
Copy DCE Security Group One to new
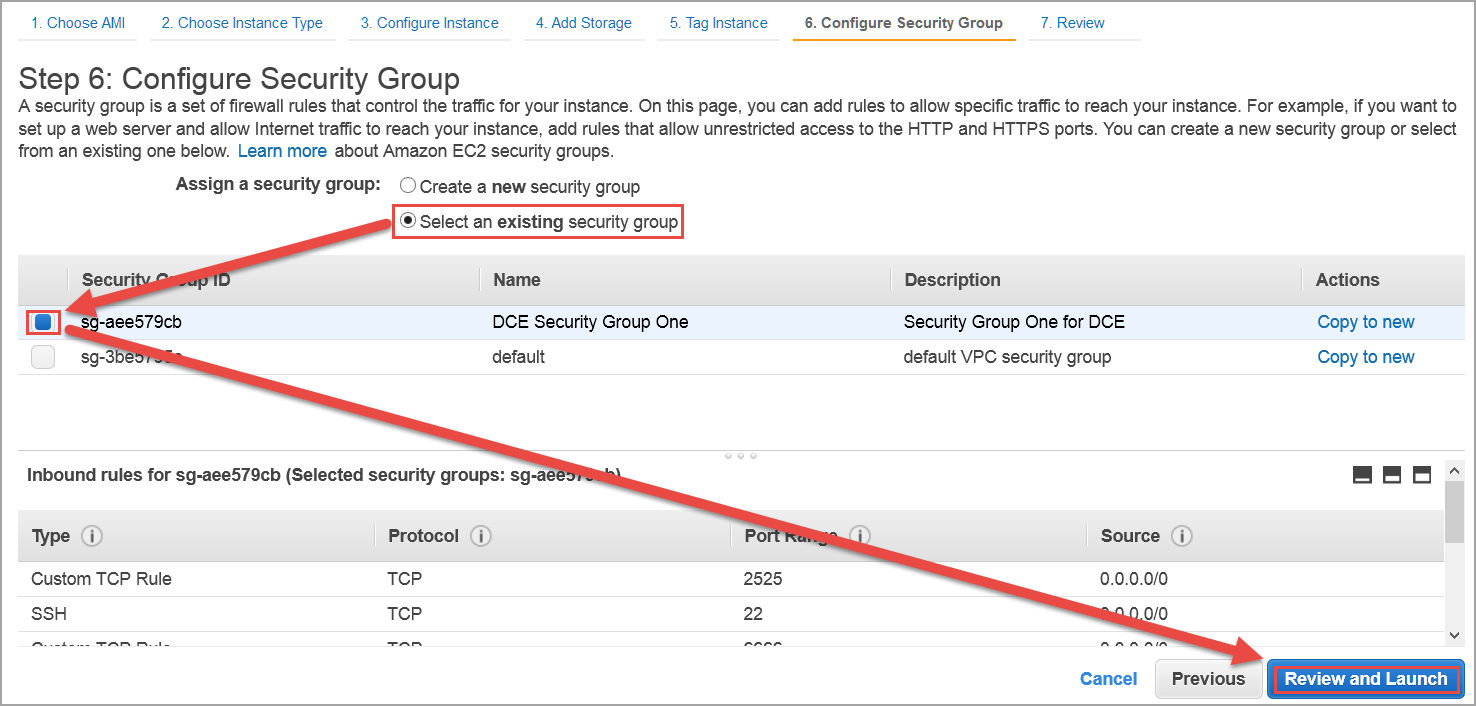pos(1365,322)
